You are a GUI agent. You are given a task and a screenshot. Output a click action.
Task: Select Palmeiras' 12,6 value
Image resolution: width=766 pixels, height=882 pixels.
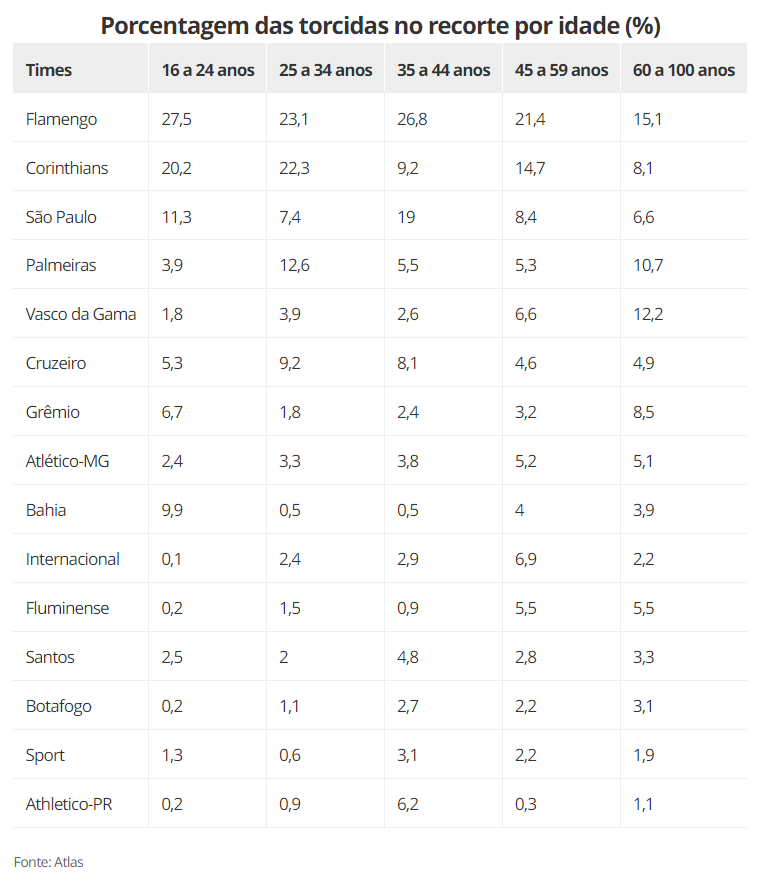tap(294, 265)
